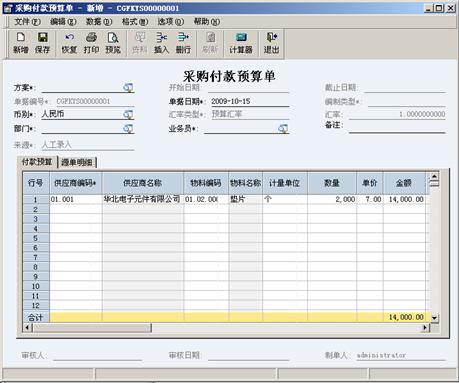Open 预览 (Preview) from toolbar
The image size is (459, 383).
tap(113, 43)
